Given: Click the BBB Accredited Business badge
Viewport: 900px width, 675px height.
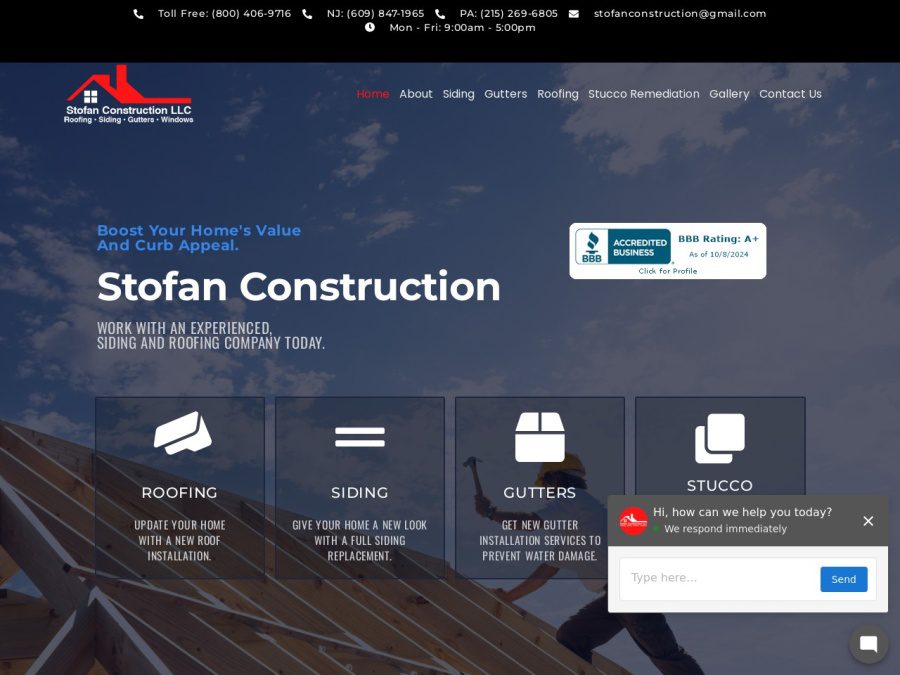Looking at the screenshot, I should pos(667,250).
